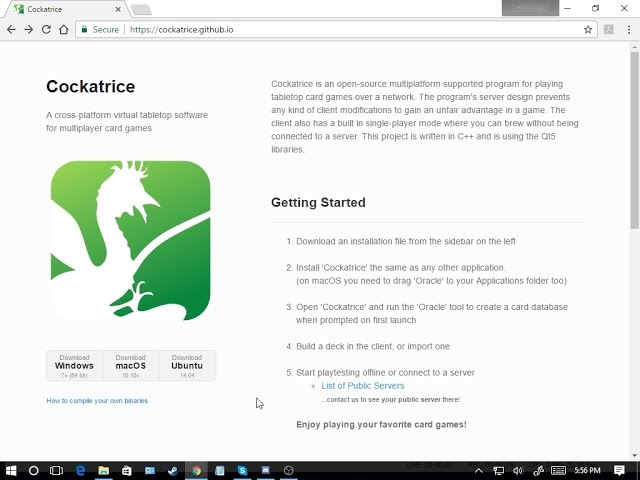Click the green Secure padlock icon
Image resolution: width=640 pixels, height=480 pixels.
84,29
